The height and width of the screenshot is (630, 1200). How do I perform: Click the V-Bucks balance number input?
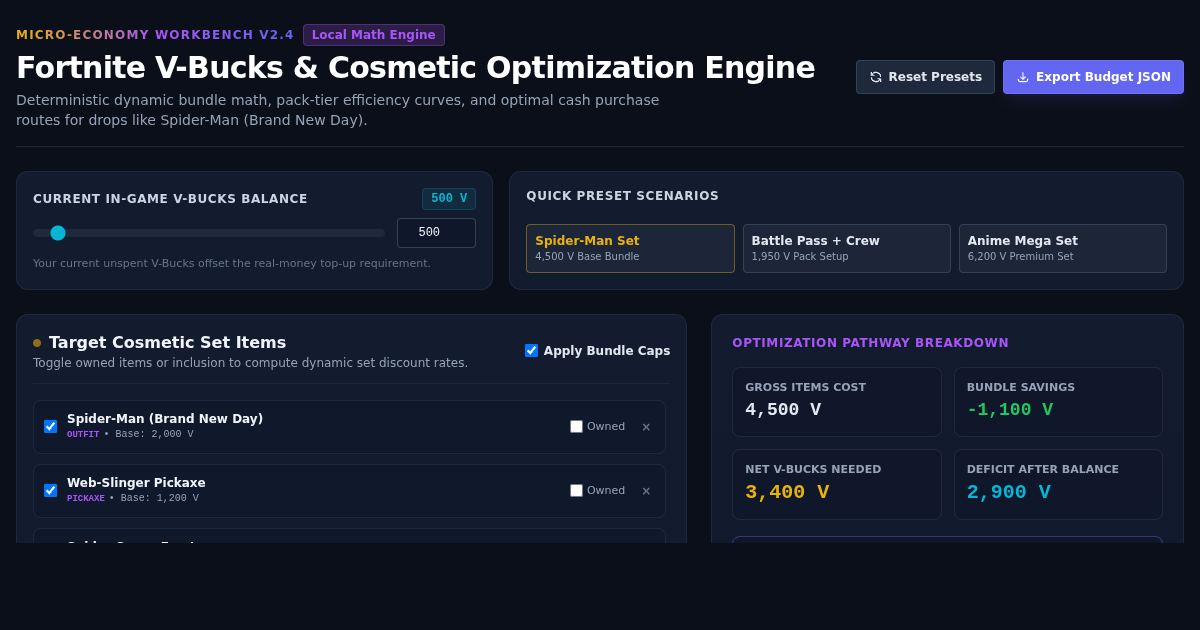436,233
